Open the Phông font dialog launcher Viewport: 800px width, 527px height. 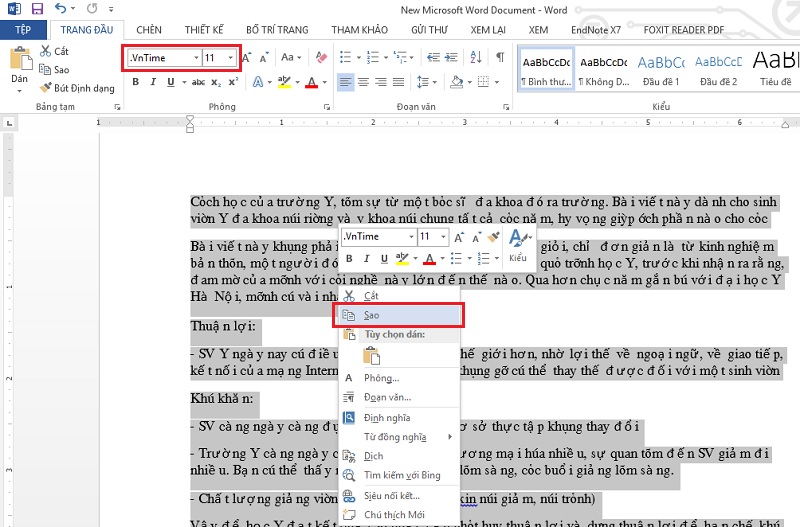[x=327, y=107]
